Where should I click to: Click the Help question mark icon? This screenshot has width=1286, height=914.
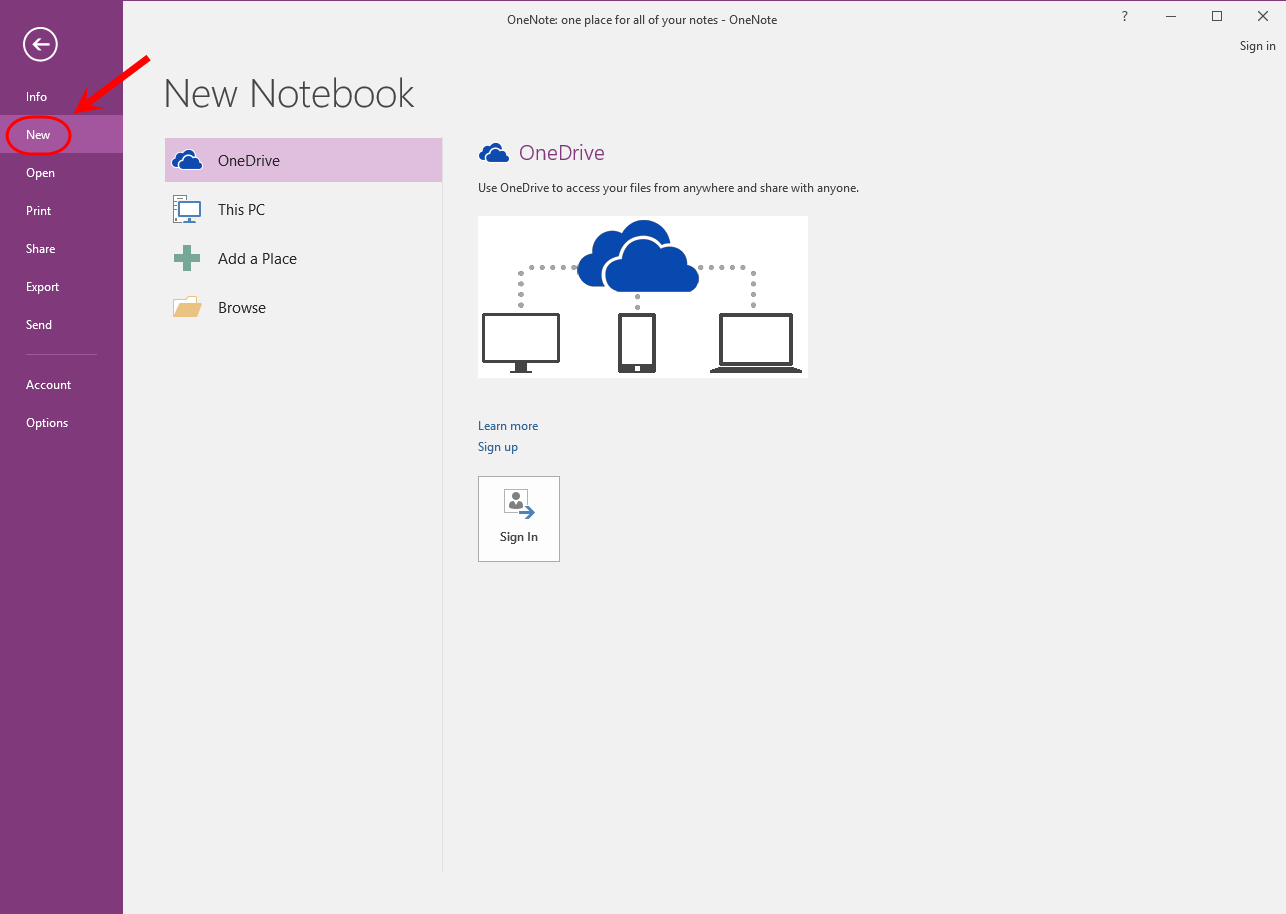pos(1125,16)
